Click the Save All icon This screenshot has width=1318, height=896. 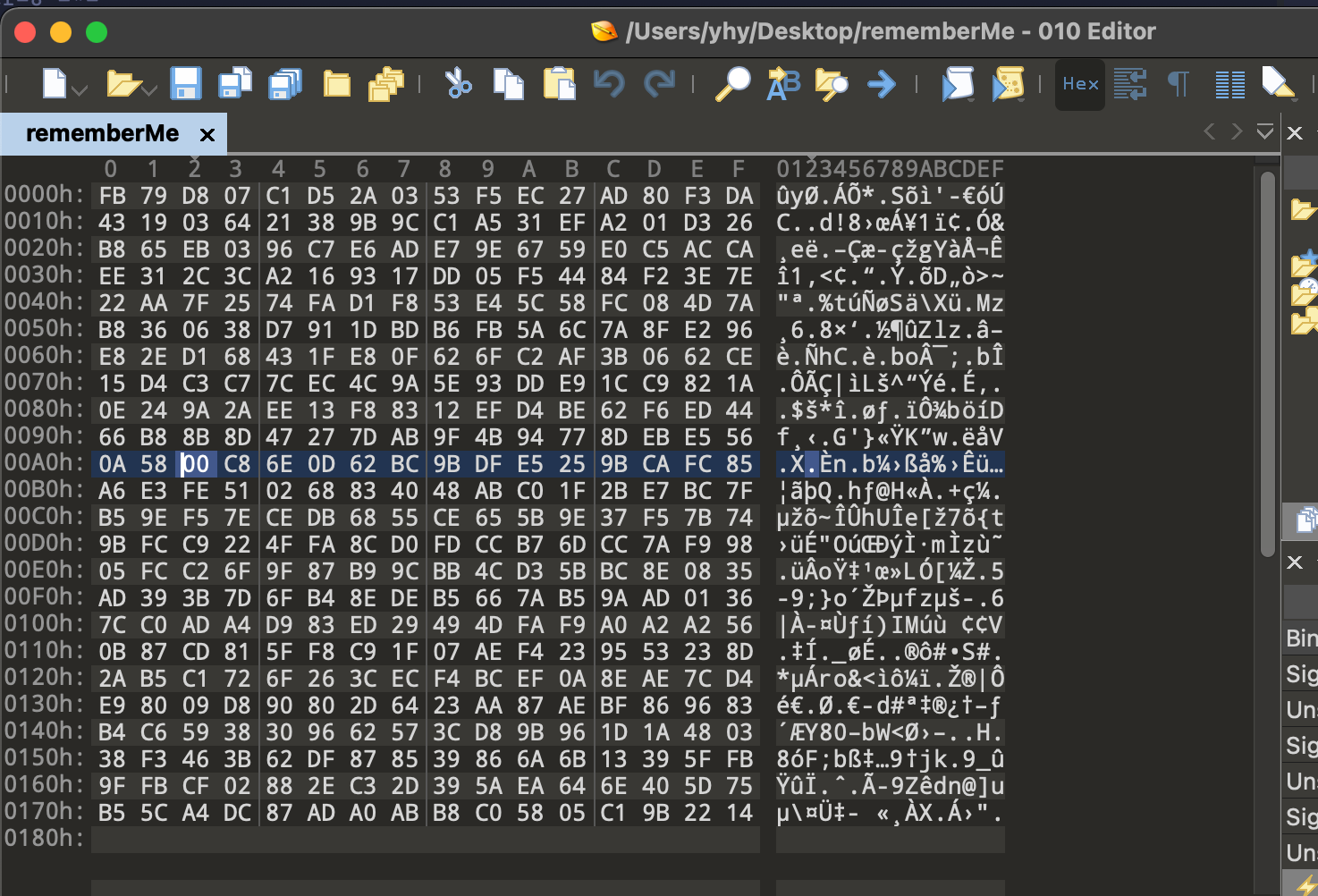coord(285,84)
